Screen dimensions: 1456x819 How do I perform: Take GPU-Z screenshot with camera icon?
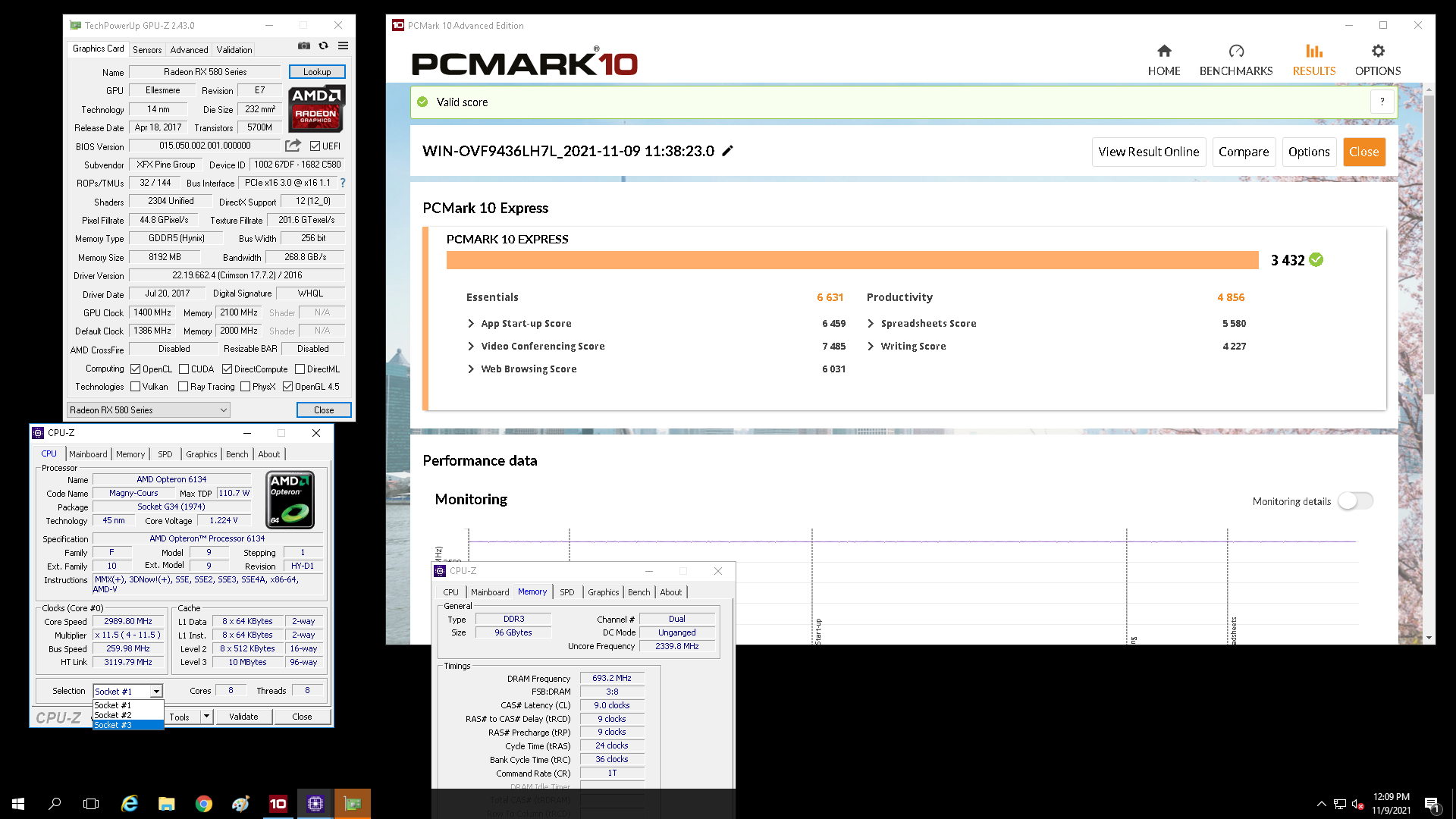pos(304,46)
